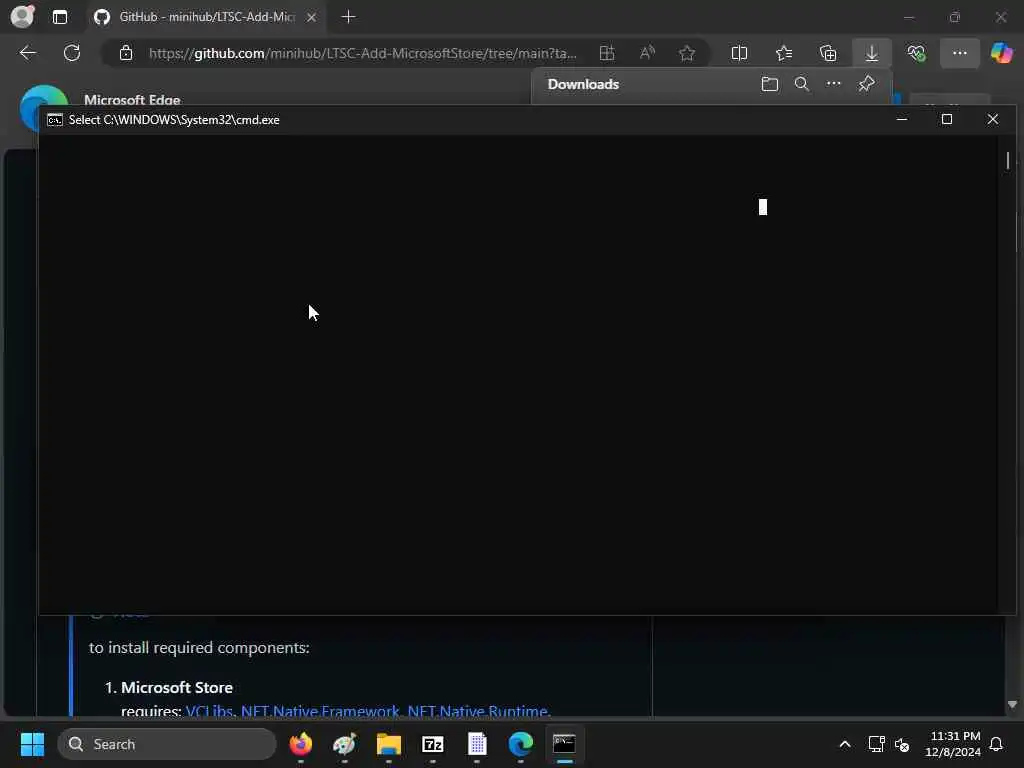Add this page to favorites star
Image resolution: width=1024 pixels, height=768 pixels.
pos(686,53)
